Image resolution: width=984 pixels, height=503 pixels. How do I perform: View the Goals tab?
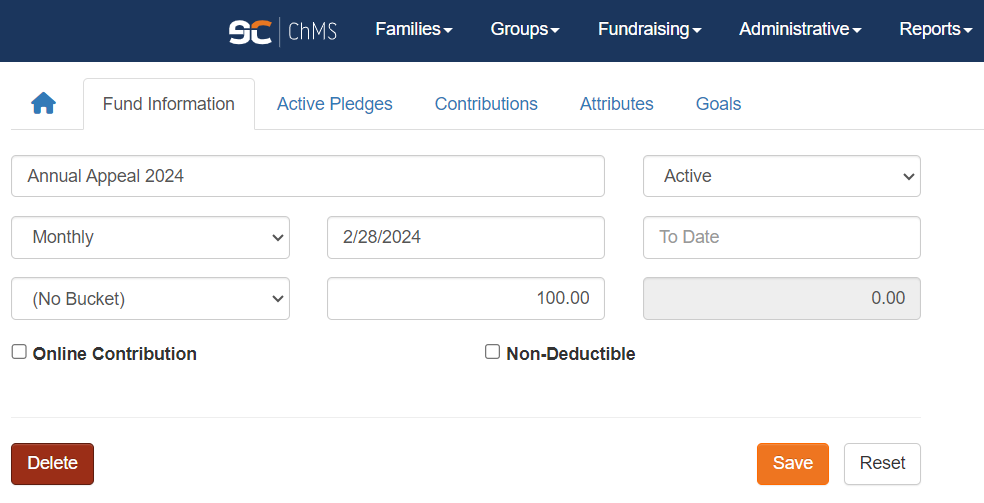pos(719,104)
